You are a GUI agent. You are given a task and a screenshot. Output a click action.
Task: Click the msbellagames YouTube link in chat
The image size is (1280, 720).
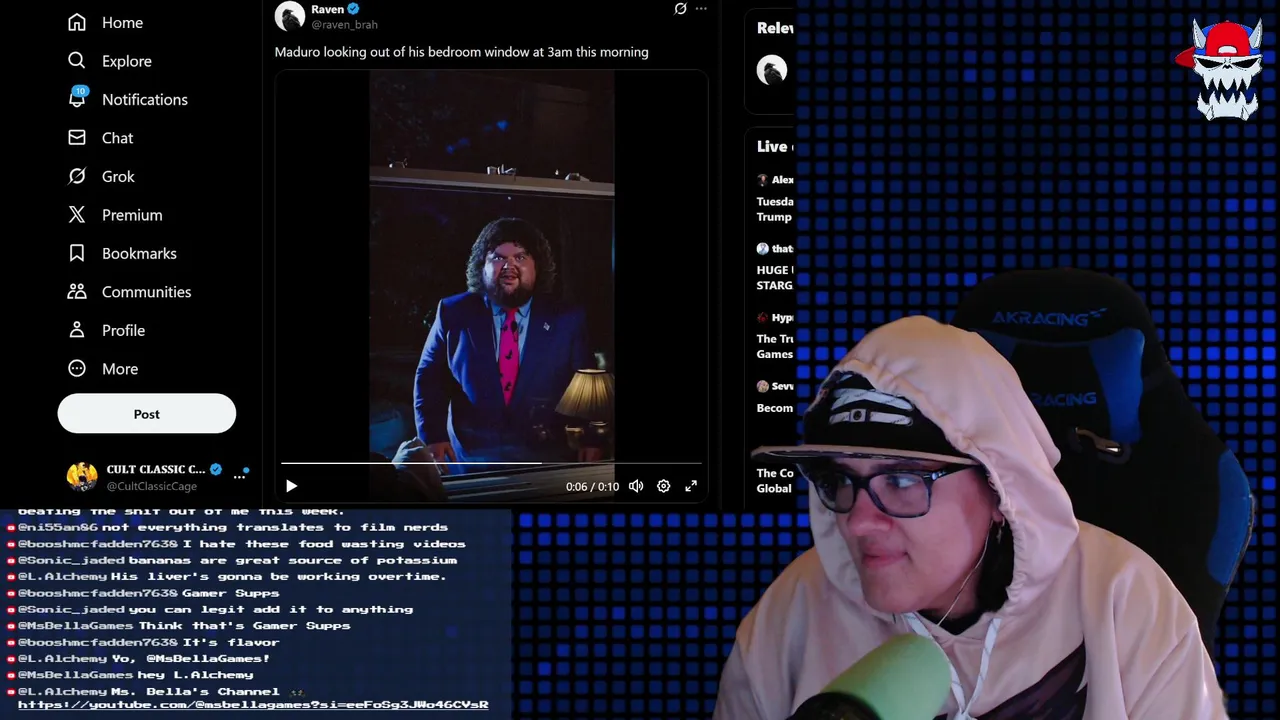(x=253, y=705)
